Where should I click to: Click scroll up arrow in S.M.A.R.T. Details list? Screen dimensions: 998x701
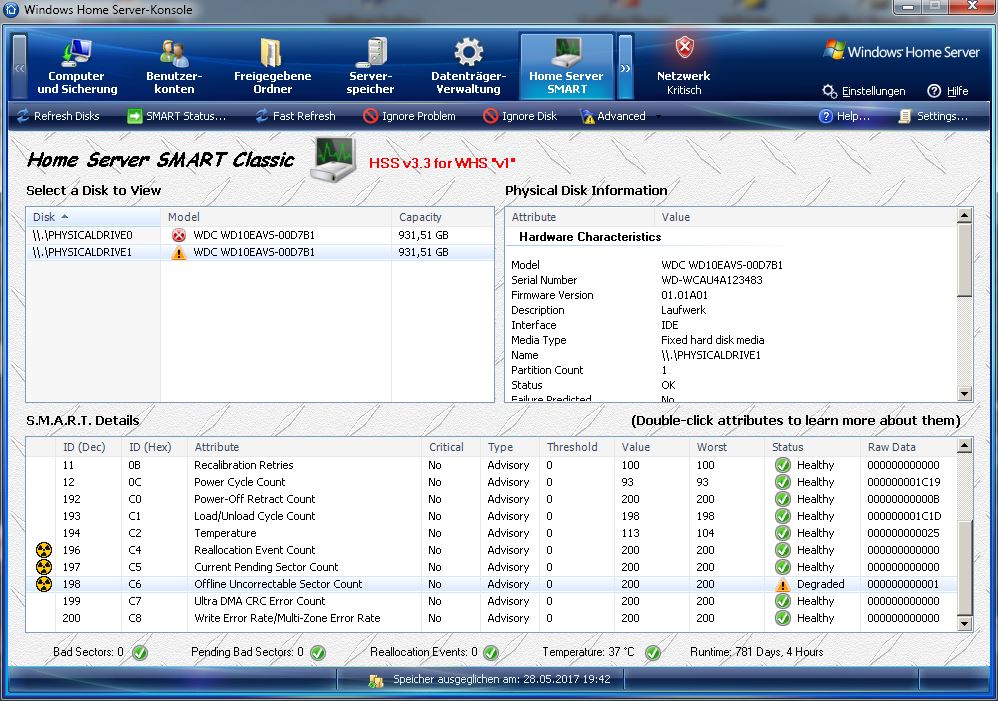964,446
